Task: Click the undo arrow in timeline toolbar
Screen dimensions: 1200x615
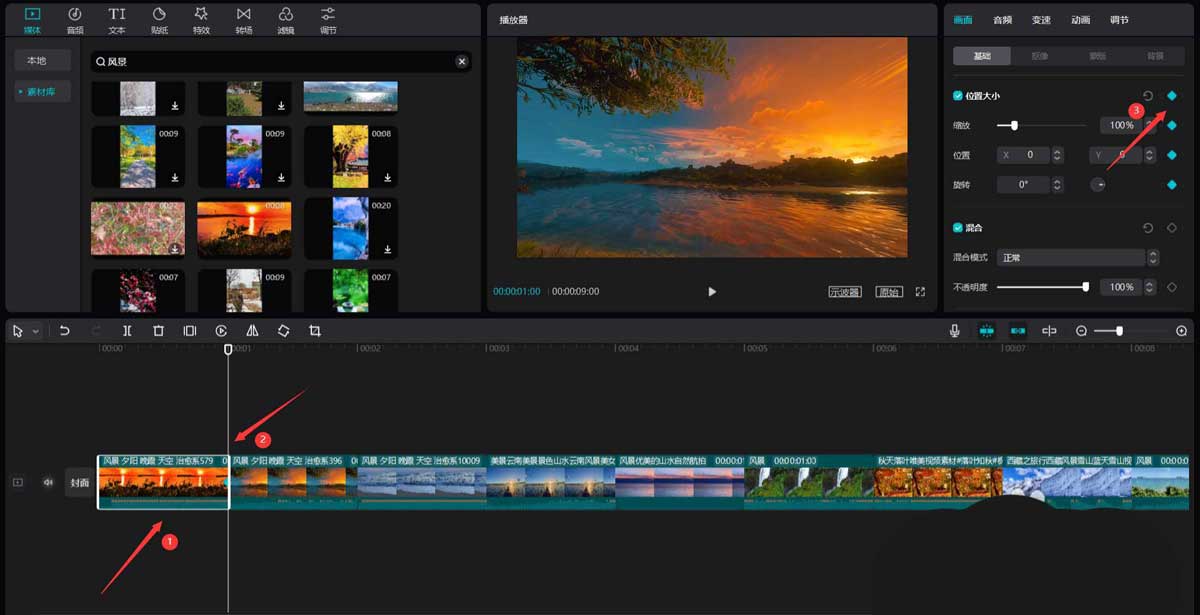Action: (65, 331)
